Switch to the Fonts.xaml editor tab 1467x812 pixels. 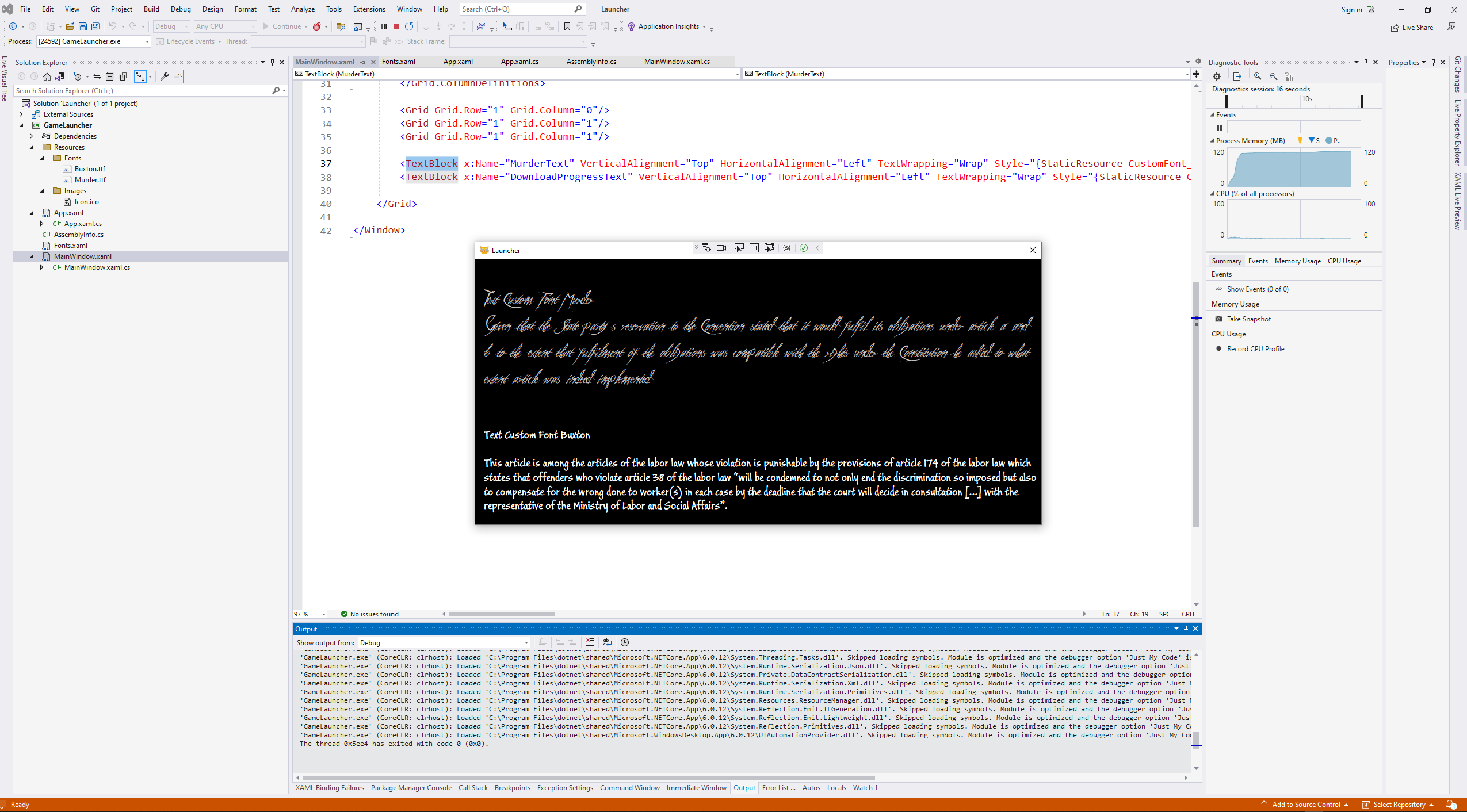point(398,62)
